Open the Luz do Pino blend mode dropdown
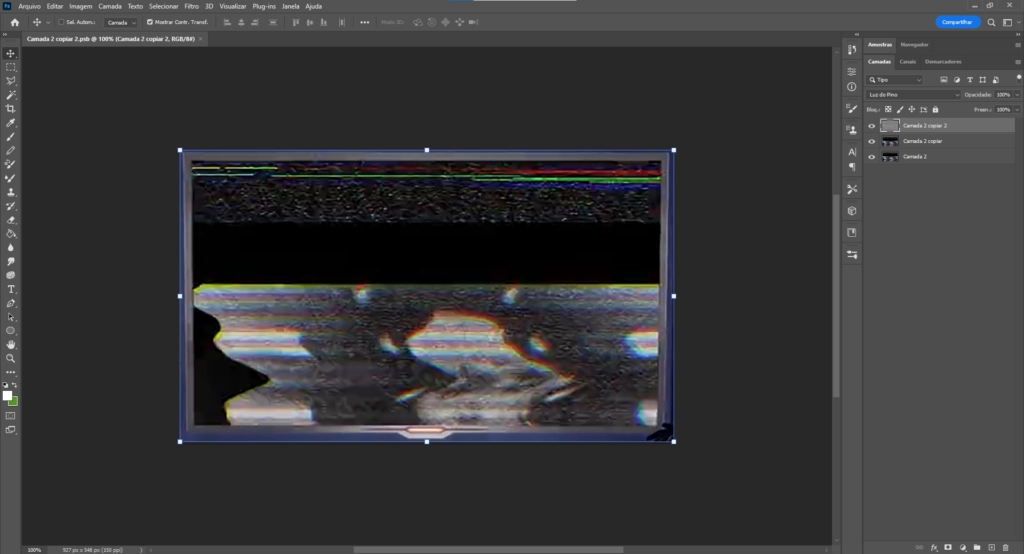 [914, 95]
